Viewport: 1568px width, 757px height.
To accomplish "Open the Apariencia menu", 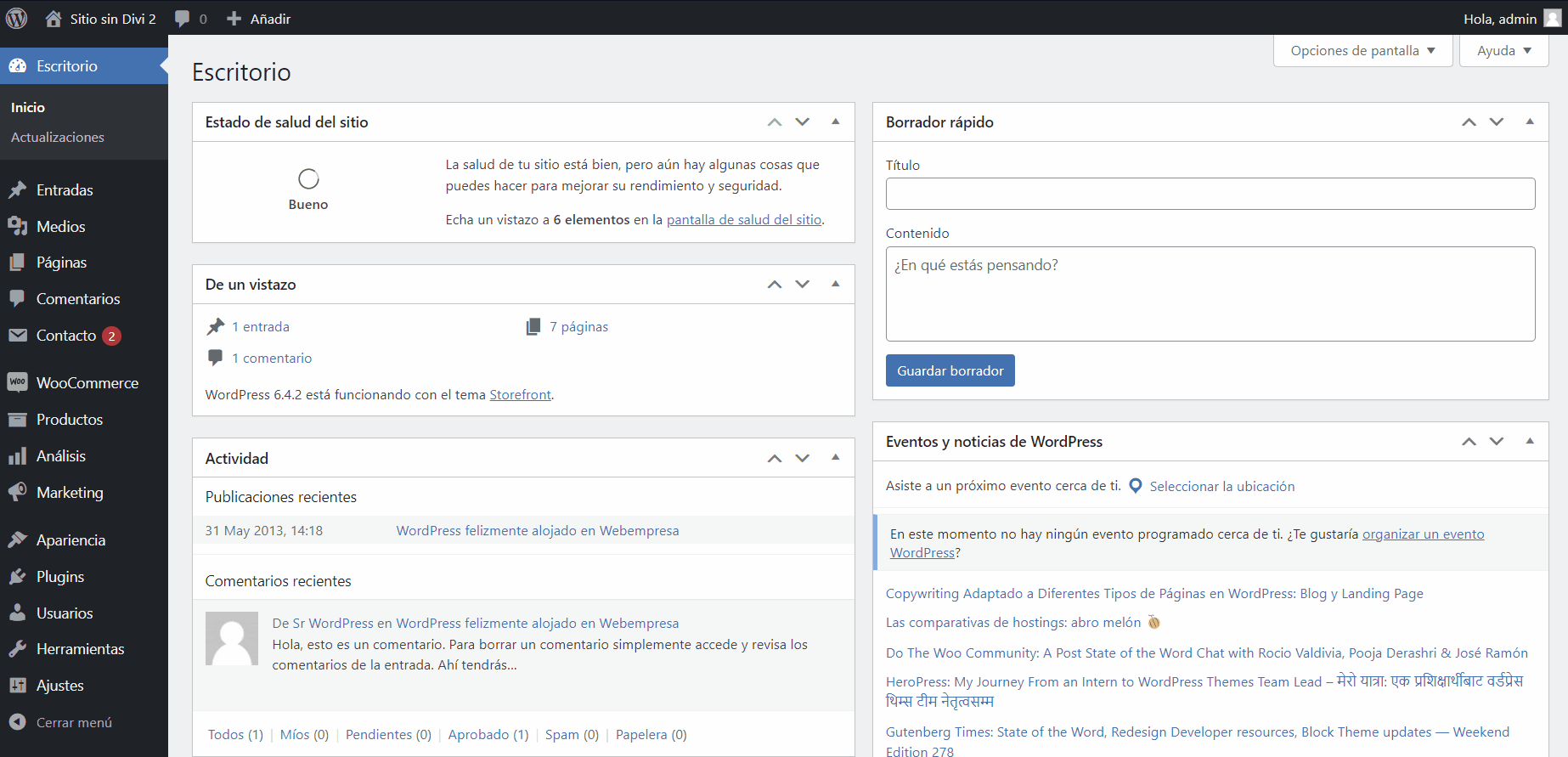I will point(71,540).
